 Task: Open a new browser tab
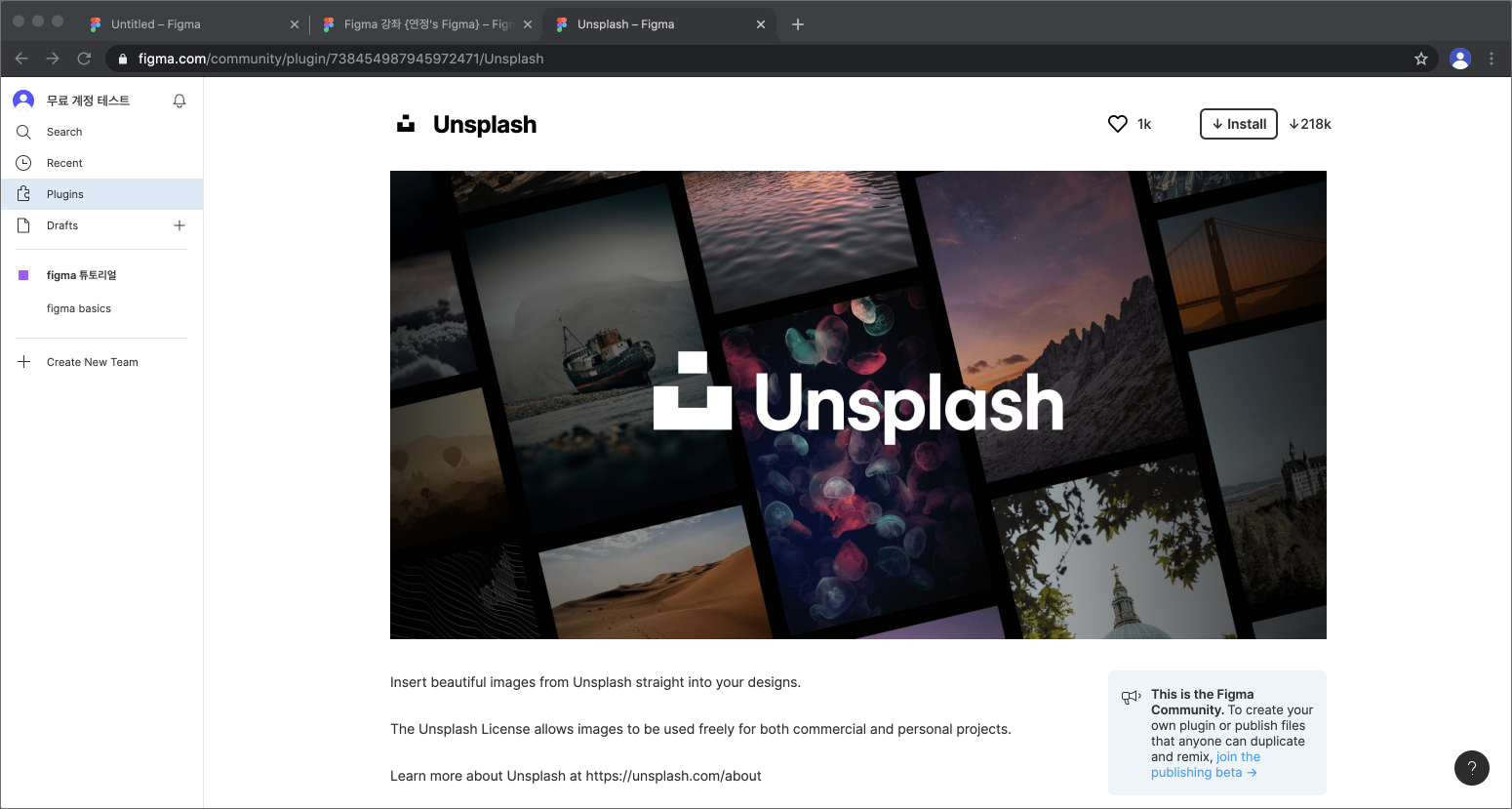point(798,24)
